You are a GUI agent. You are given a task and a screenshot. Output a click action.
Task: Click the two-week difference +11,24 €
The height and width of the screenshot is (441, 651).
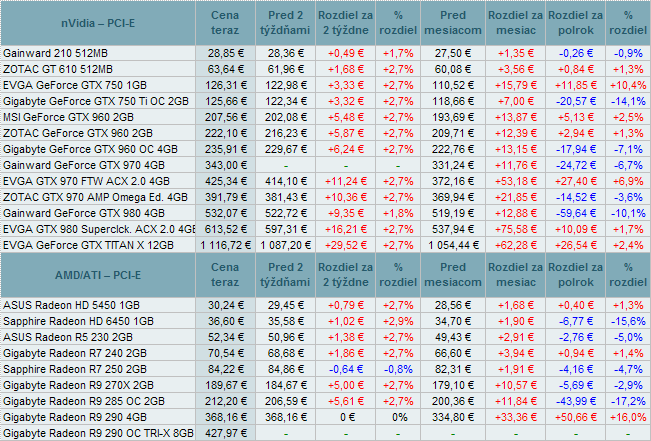(x=345, y=181)
